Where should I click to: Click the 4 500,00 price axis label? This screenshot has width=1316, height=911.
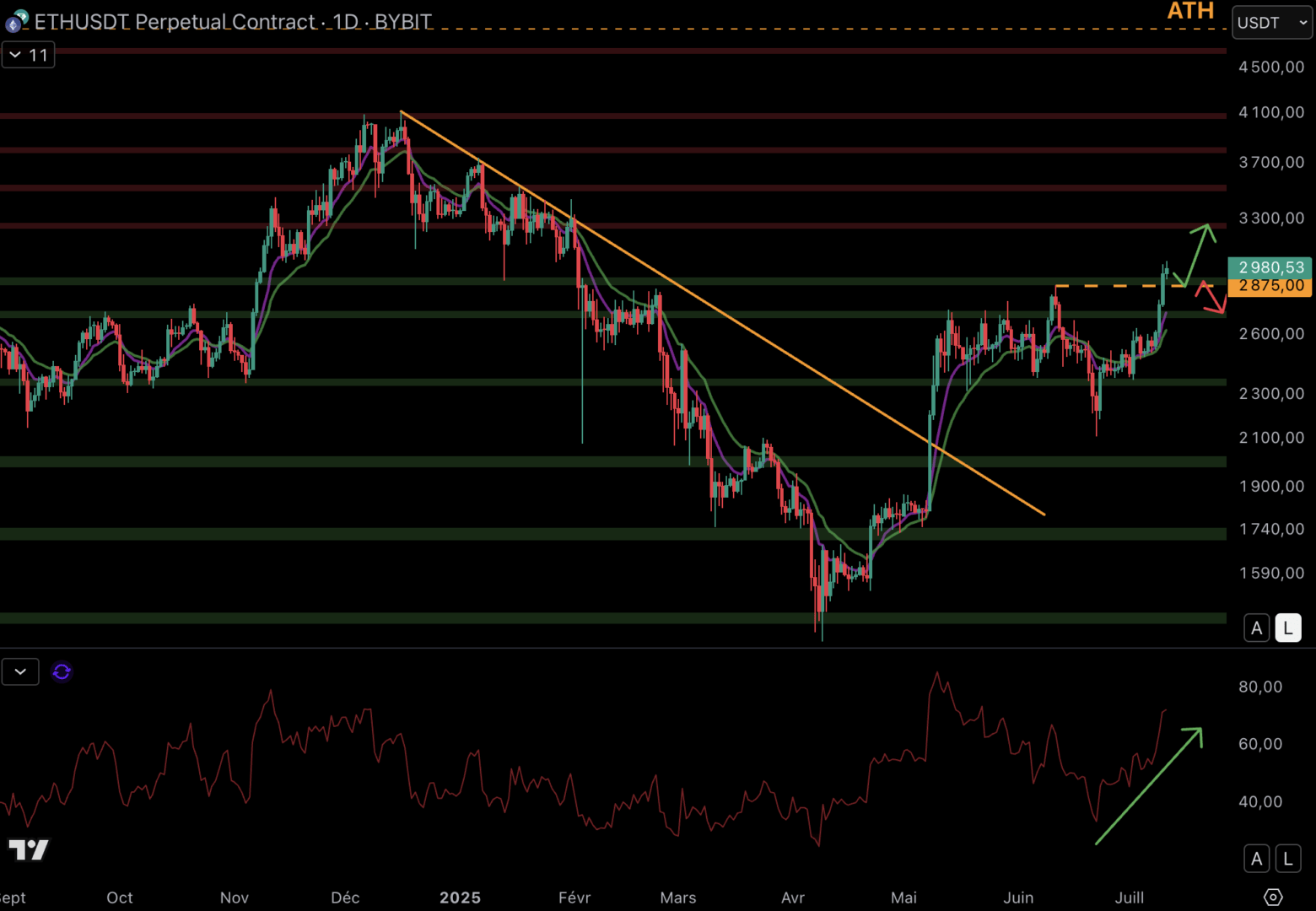[x=1271, y=67]
